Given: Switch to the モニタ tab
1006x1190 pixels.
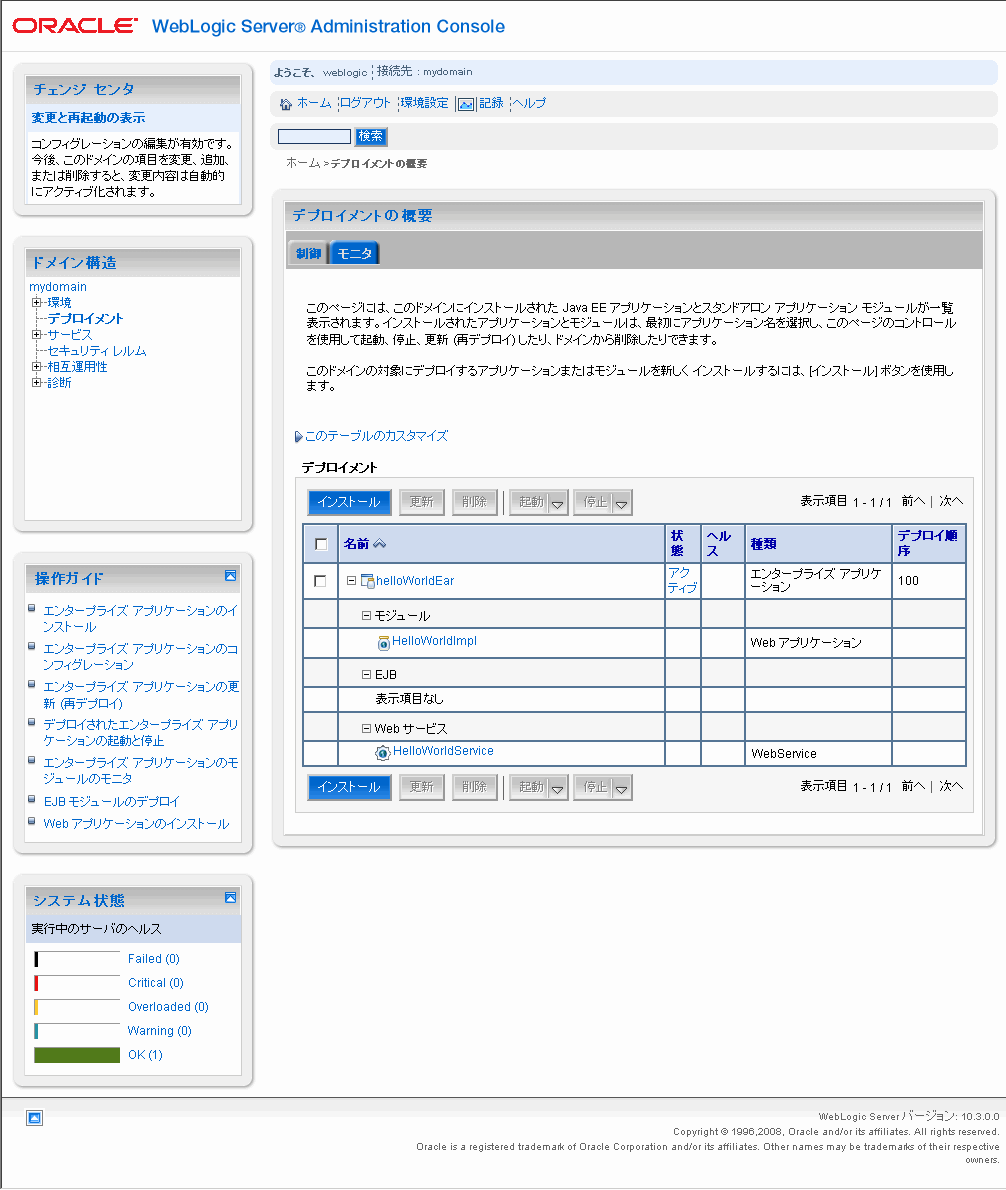Looking at the screenshot, I should pyautogui.click(x=354, y=253).
